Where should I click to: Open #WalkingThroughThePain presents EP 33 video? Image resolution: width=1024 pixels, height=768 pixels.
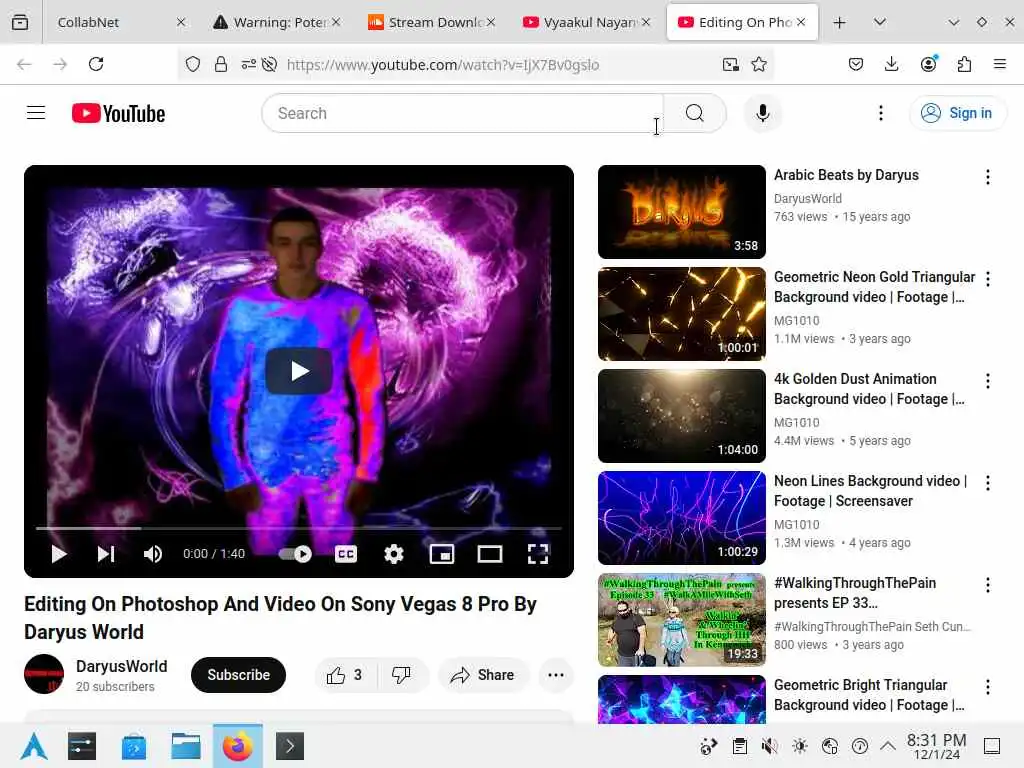tap(855, 592)
